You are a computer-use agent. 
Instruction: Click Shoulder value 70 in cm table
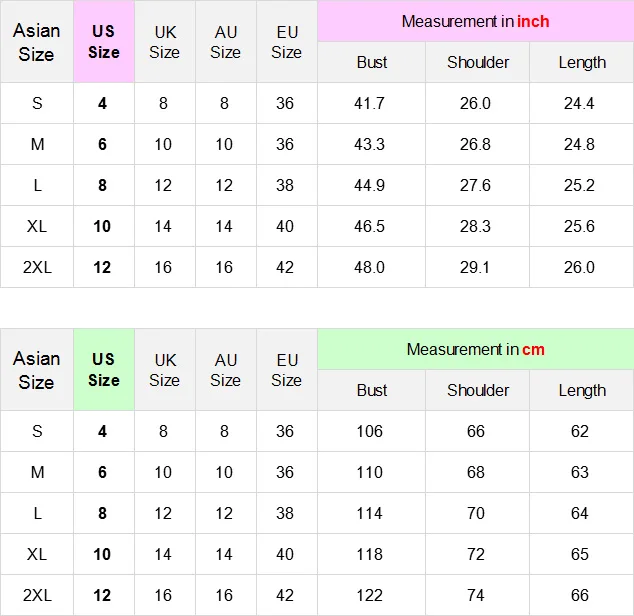(x=476, y=513)
